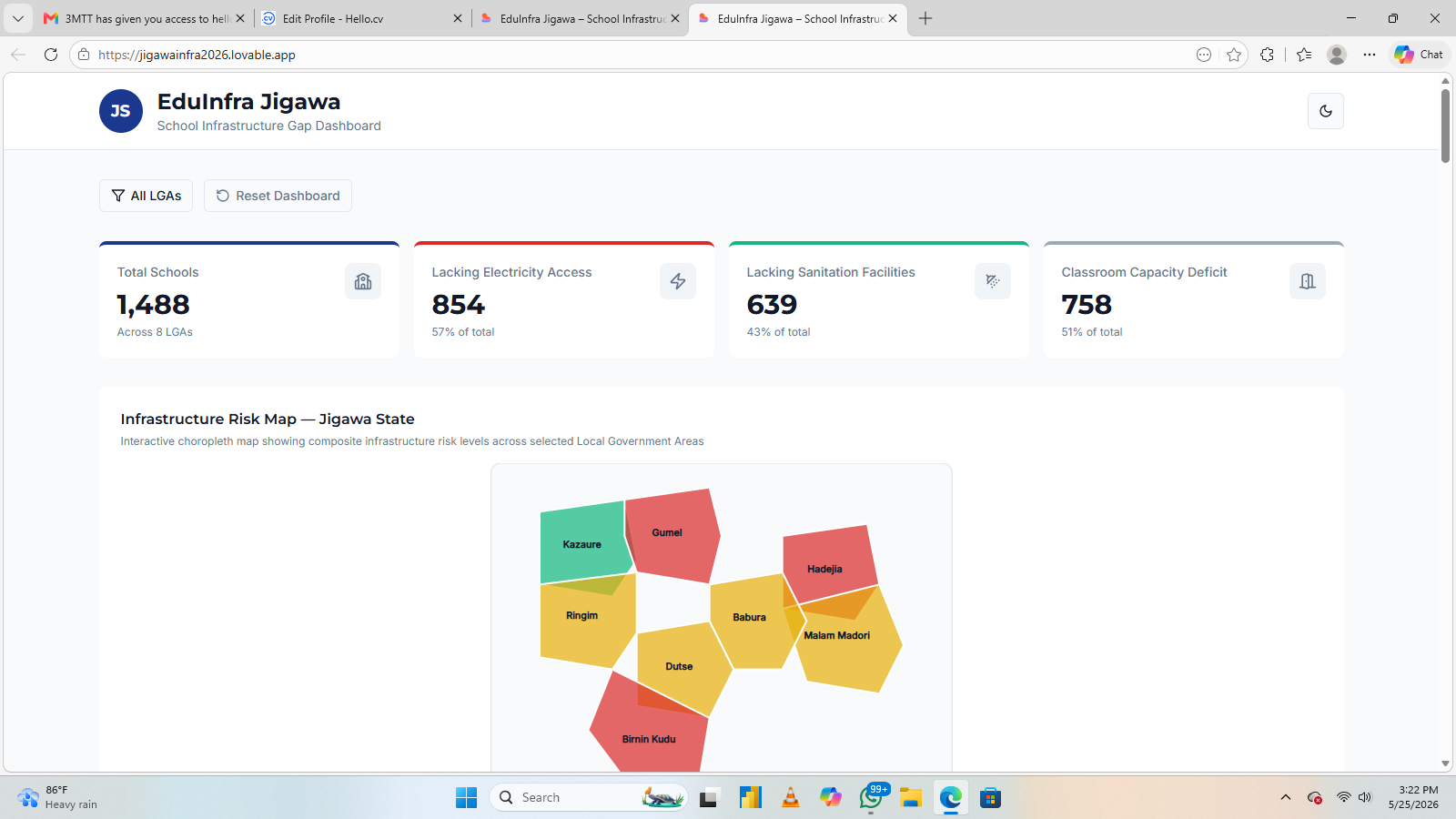This screenshot has height=819, width=1456.
Task: Close the Edit Profile Hello.cv tab
Action: 458,18
